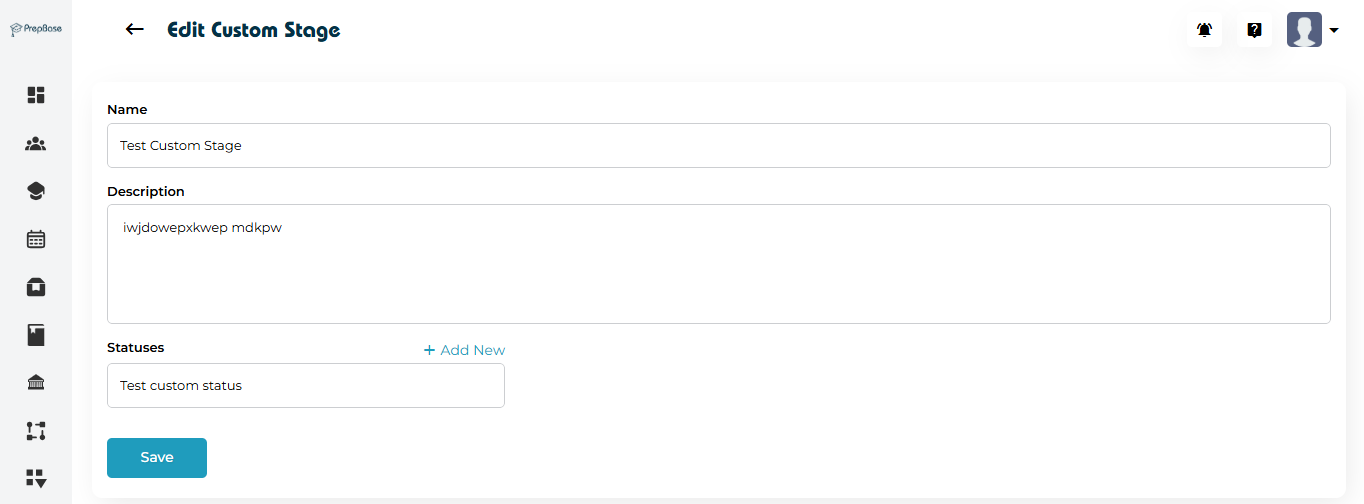Open the workflow nodes sidebar icon
Viewport: 1364px width, 504px height.
point(36,431)
